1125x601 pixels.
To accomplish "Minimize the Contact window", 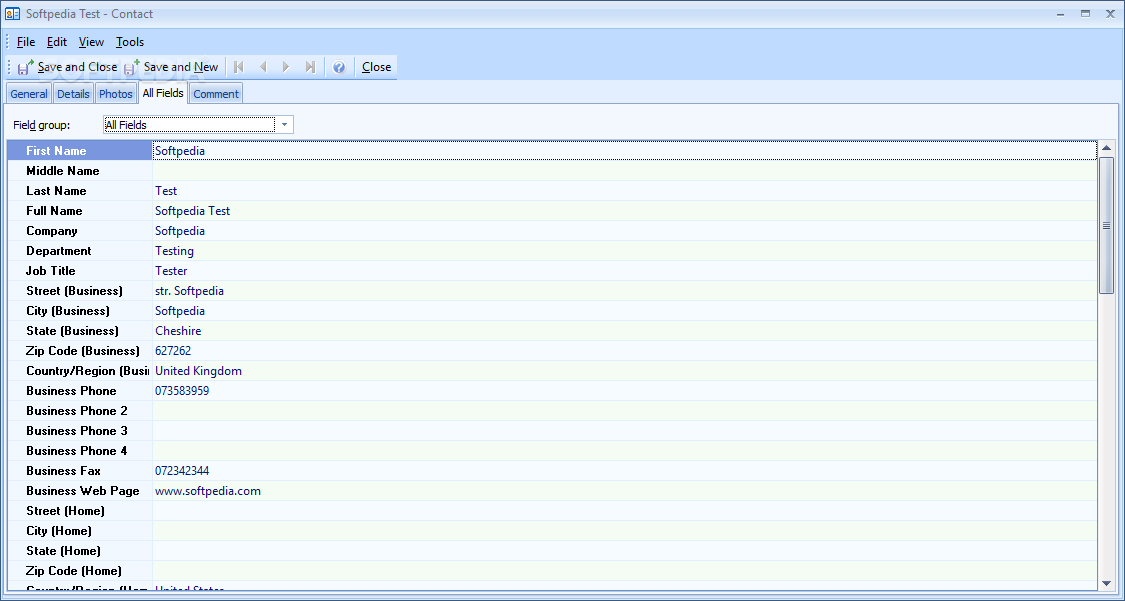I will (1061, 14).
